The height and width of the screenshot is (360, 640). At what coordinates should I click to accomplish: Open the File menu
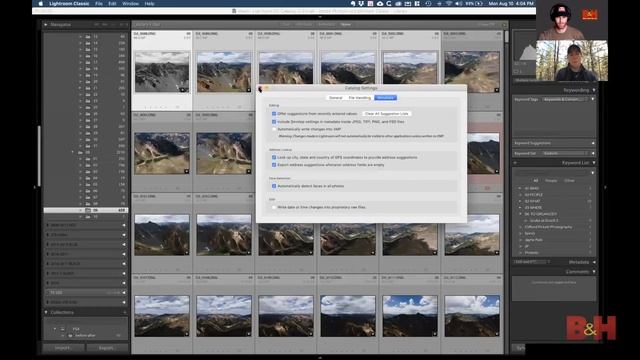tap(99, 3)
